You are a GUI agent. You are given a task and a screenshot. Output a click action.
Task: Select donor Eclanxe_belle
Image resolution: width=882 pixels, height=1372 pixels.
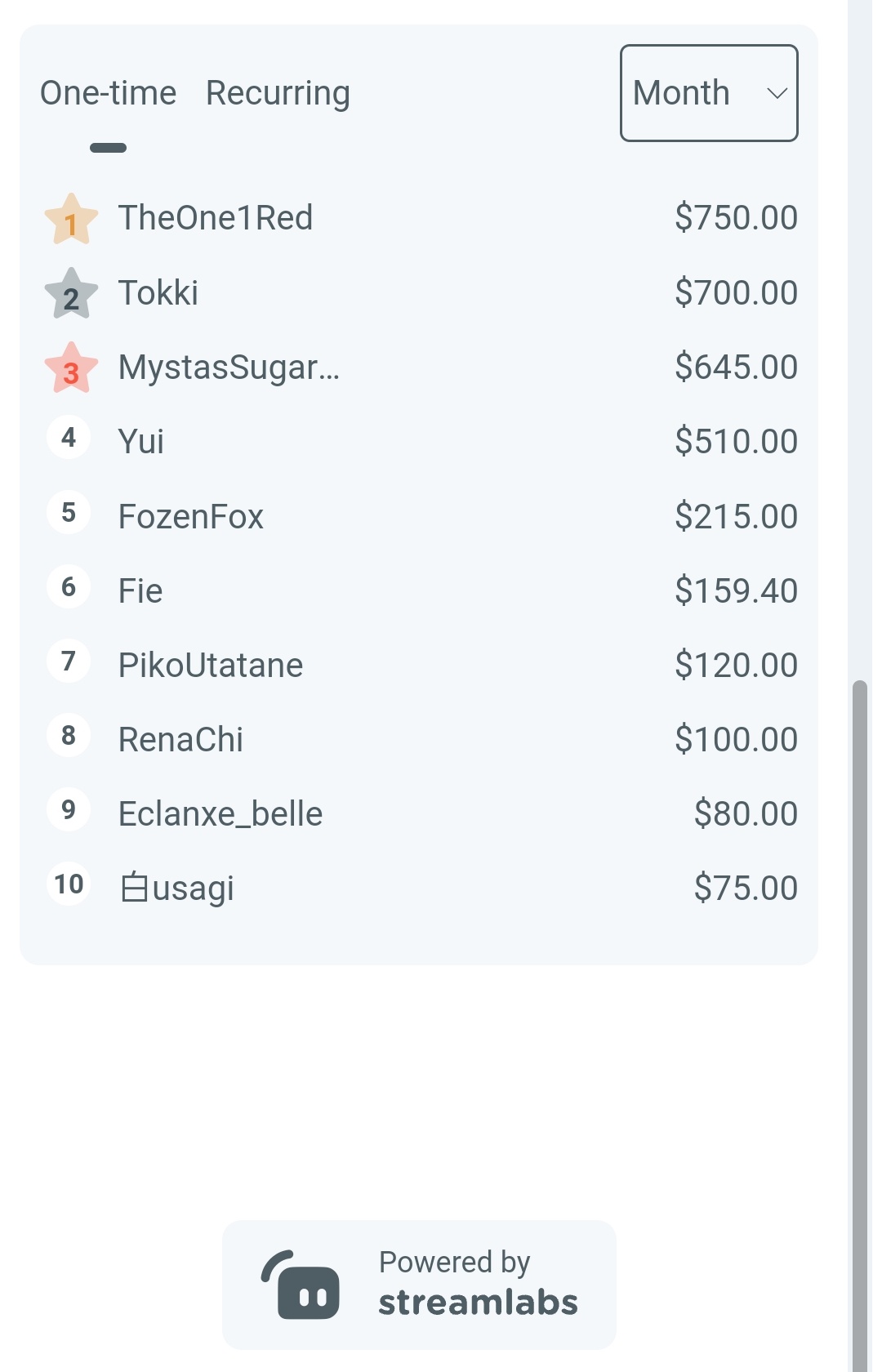point(220,814)
